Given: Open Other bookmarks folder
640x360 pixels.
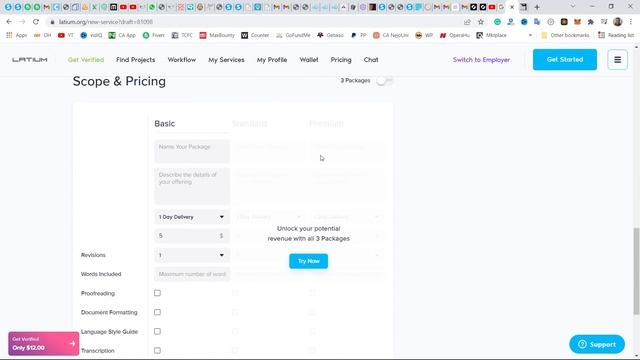Looking at the screenshot, I should pos(565,36).
